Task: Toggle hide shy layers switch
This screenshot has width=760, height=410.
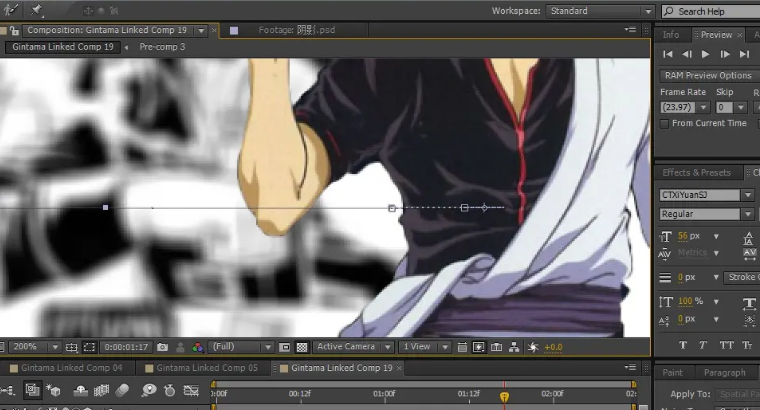Action: [80, 390]
